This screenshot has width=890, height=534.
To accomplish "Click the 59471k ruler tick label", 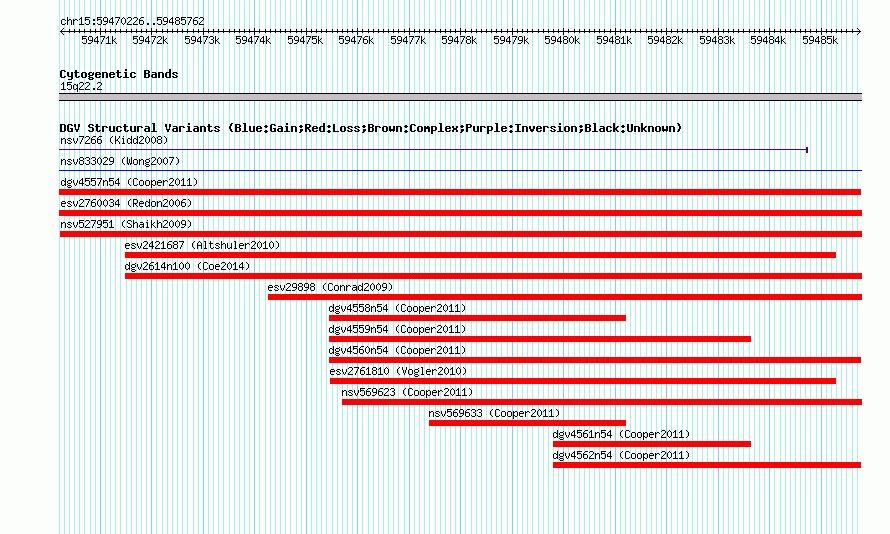I will [99, 40].
